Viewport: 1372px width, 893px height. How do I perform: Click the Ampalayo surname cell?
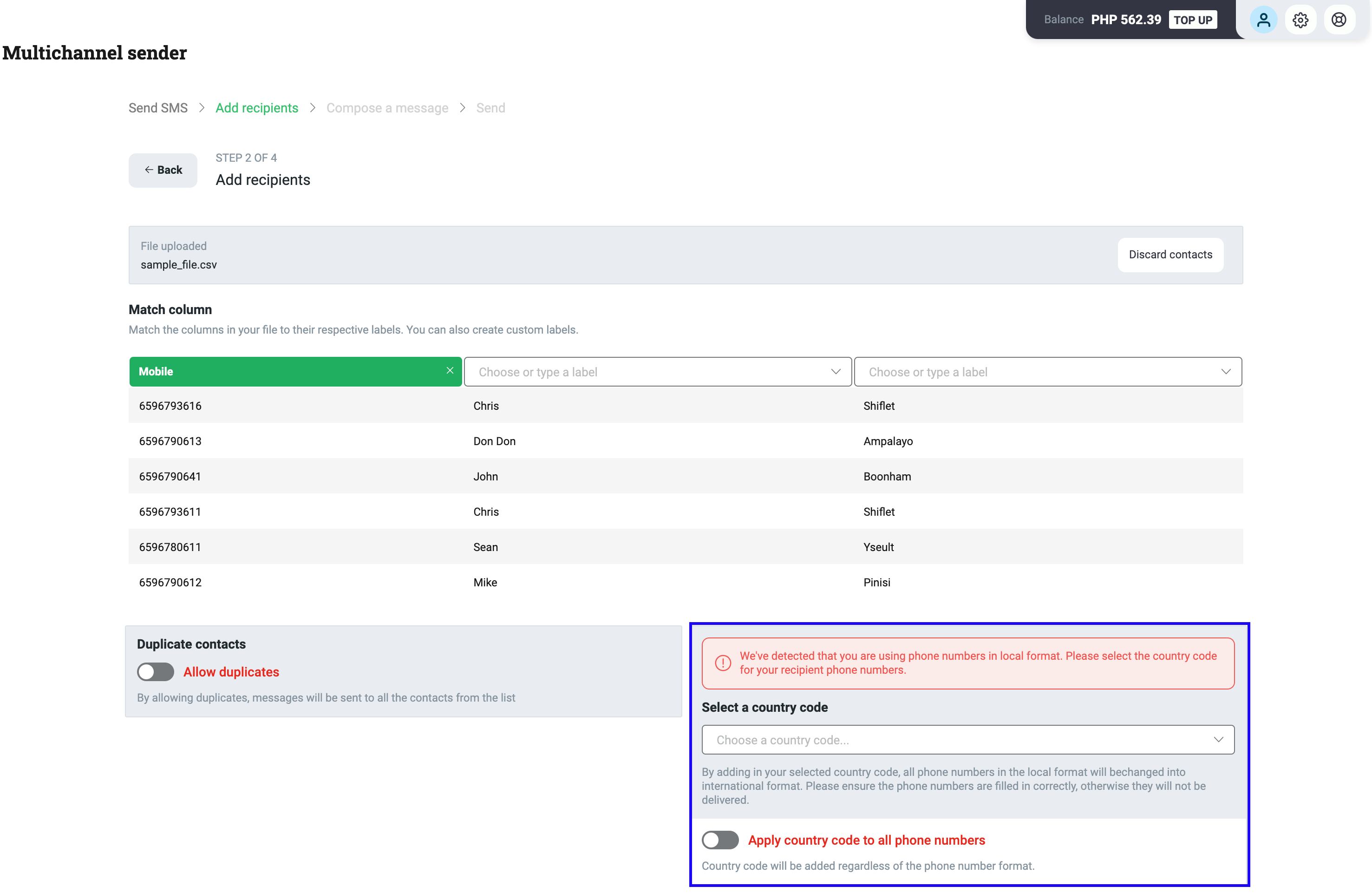pyautogui.click(x=888, y=441)
